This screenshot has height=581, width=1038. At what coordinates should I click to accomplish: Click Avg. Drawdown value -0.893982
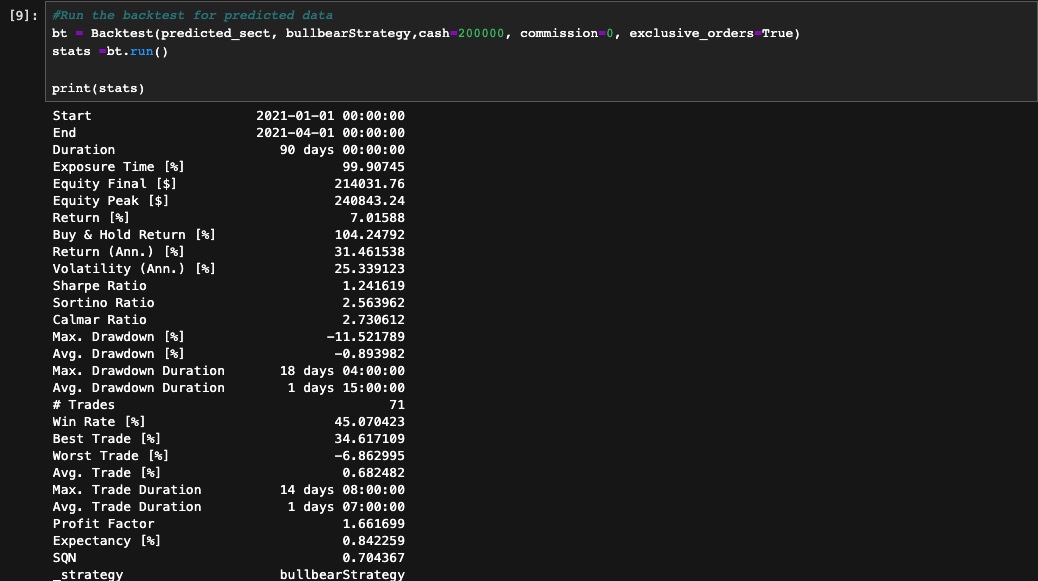click(x=369, y=354)
